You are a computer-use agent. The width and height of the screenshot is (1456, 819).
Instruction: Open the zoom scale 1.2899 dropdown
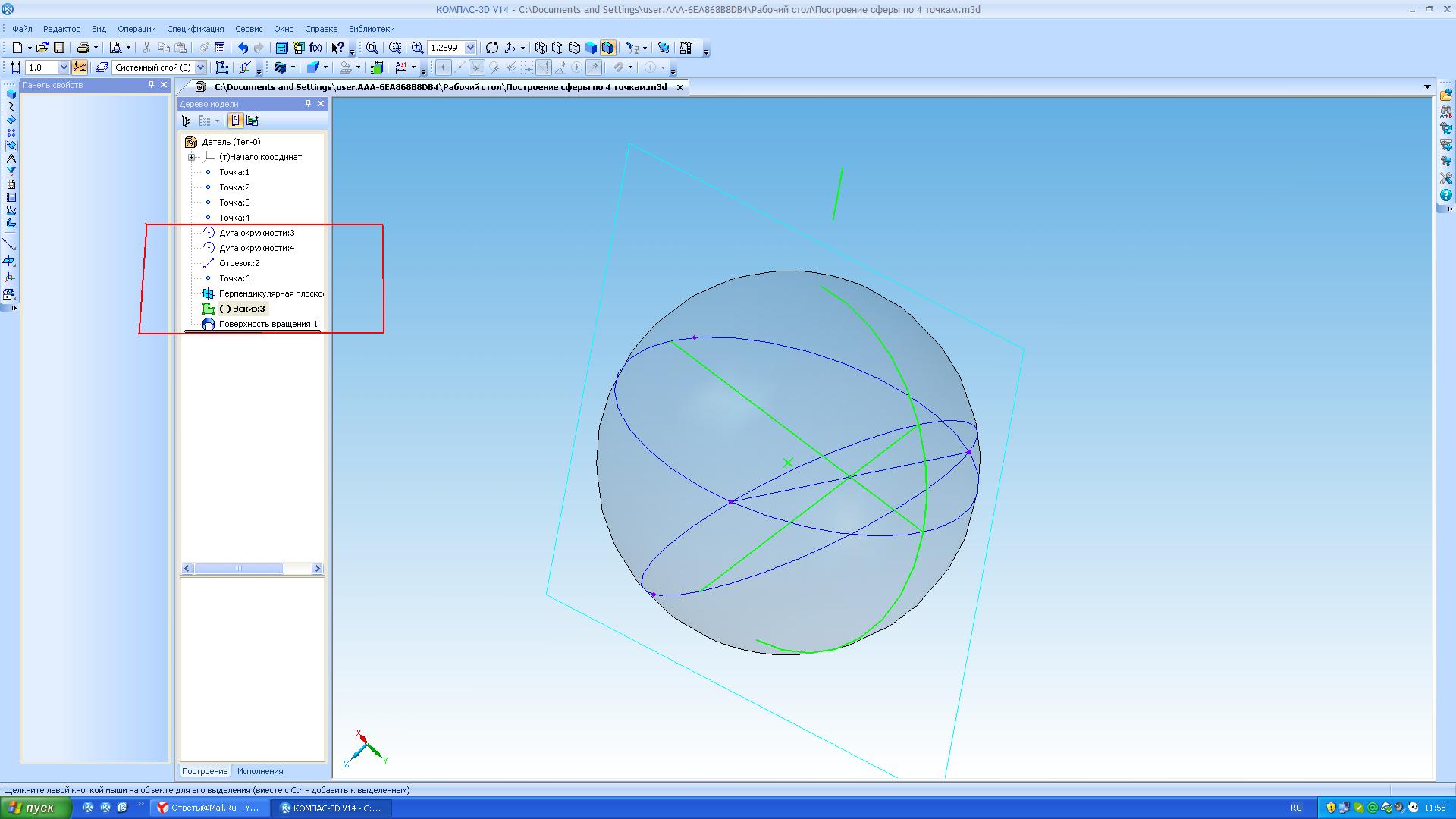(470, 48)
